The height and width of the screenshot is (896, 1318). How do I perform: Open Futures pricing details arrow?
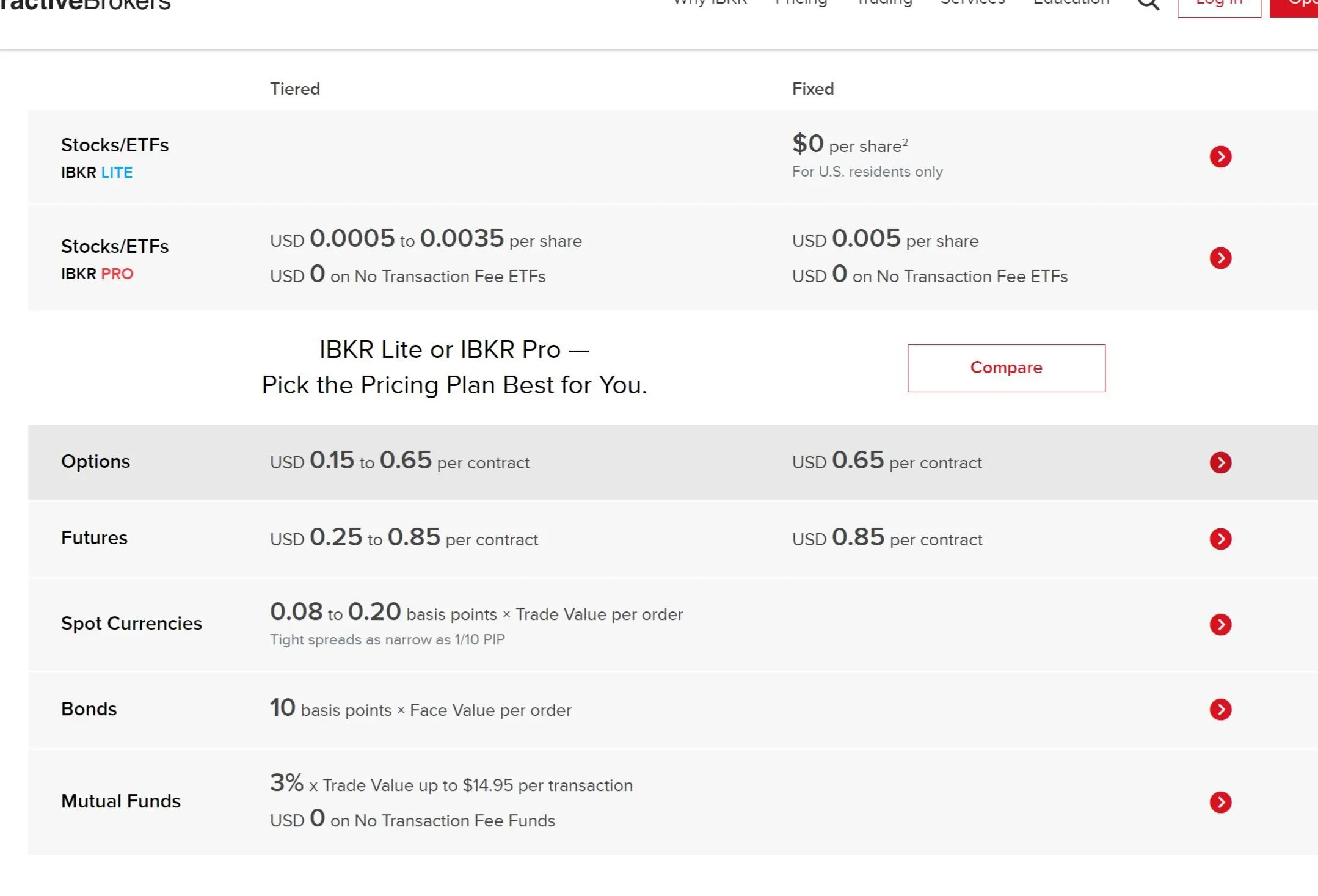(x=1220, y=539)
